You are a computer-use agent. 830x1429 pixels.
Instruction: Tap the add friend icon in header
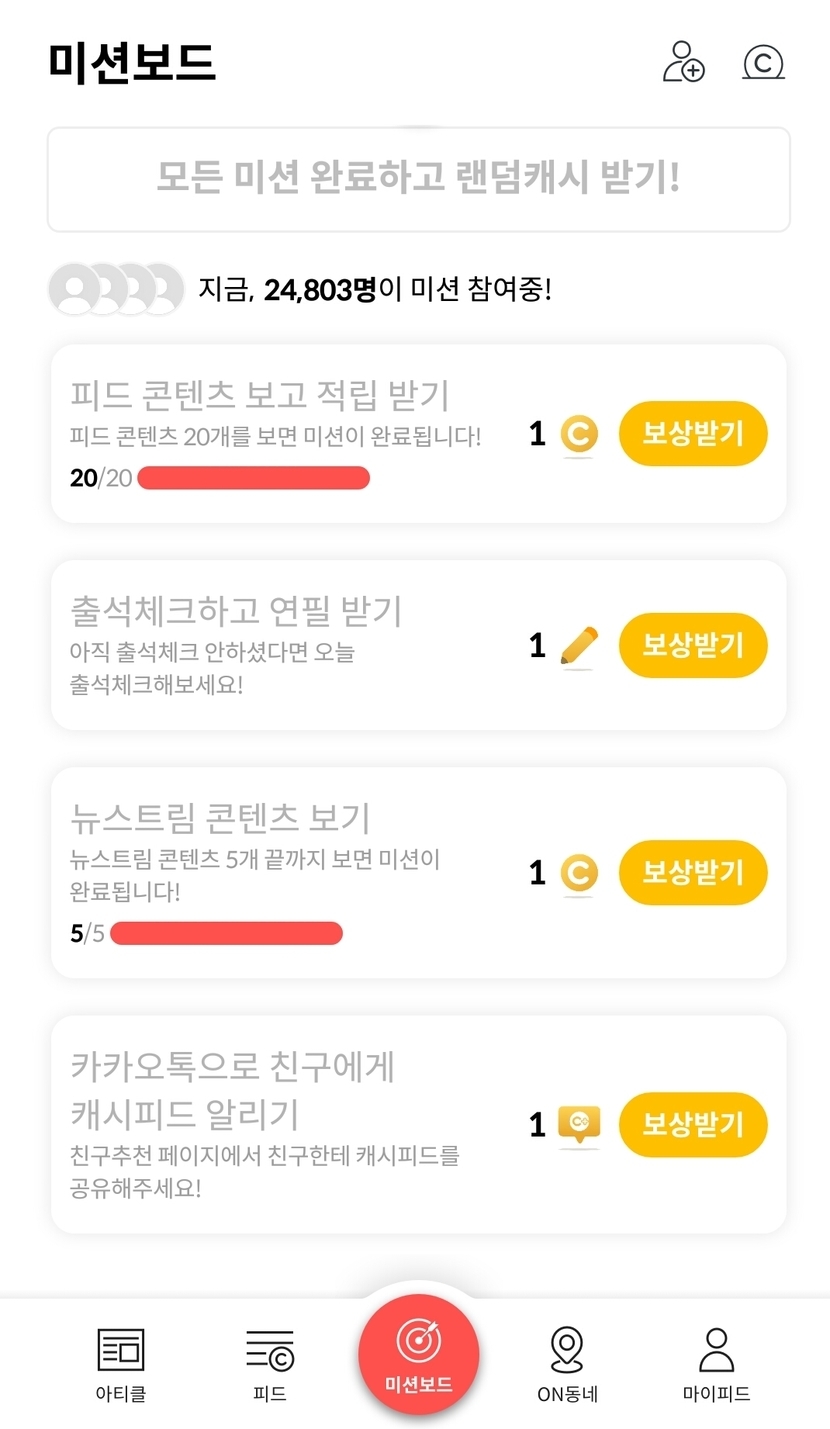coord(684,62)
